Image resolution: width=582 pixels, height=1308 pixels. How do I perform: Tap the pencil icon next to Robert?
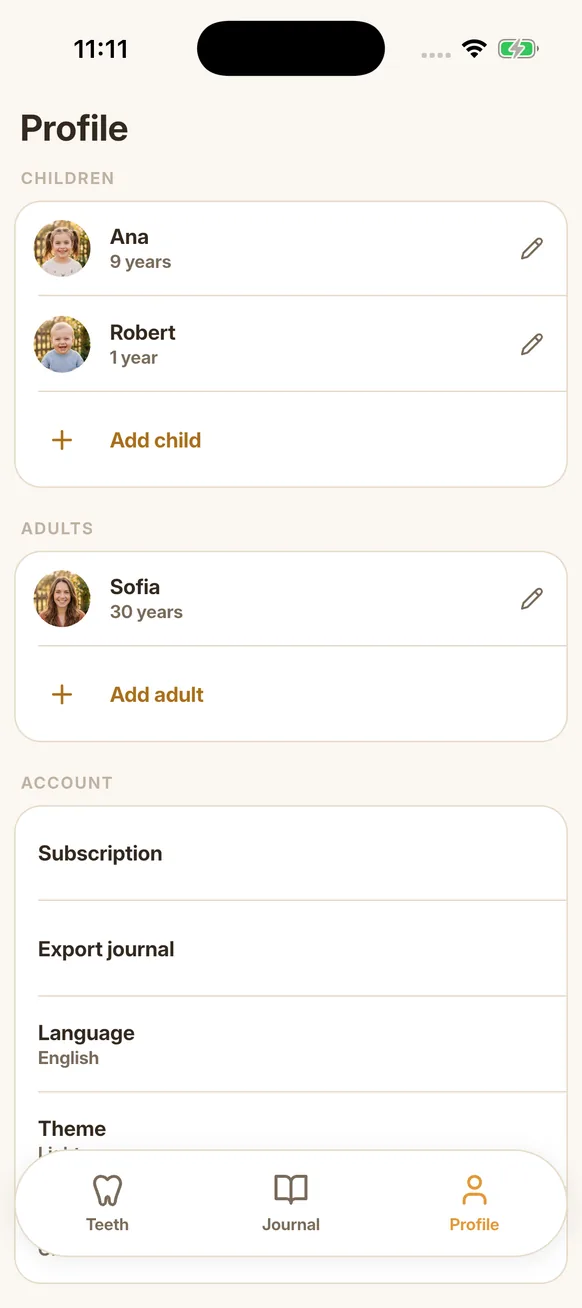(532, 344)
